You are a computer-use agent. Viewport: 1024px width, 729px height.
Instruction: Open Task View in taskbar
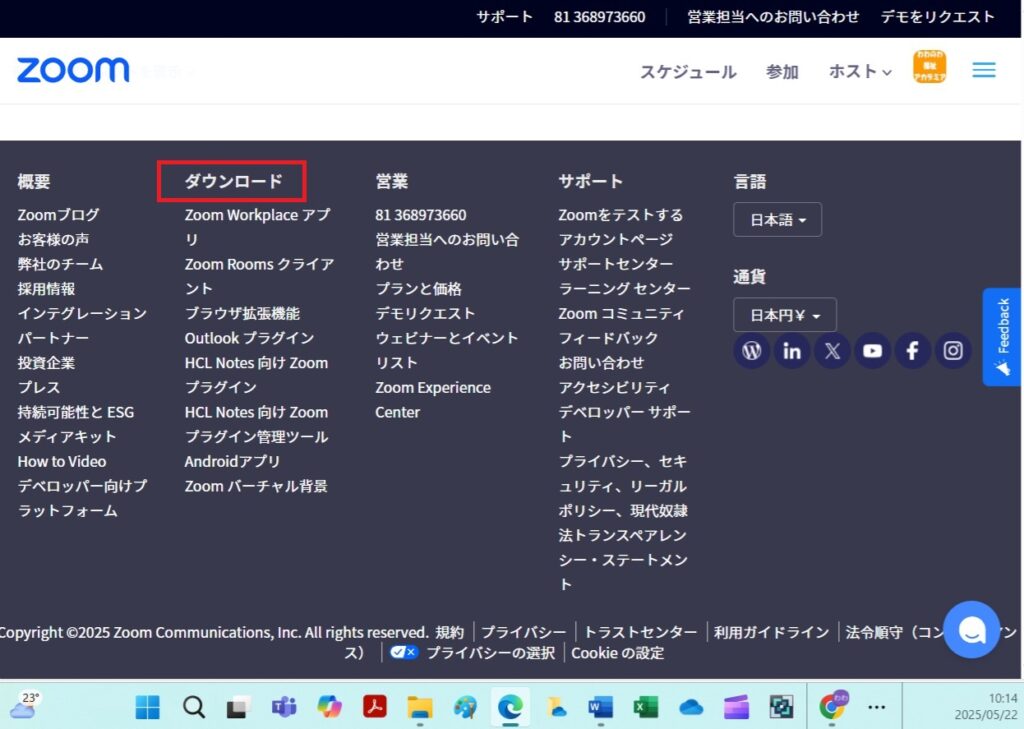(x=238, y=707)
